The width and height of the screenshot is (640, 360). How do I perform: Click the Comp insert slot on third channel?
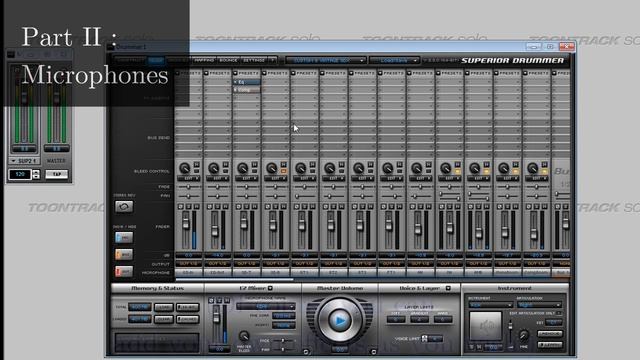pos(247,90)
